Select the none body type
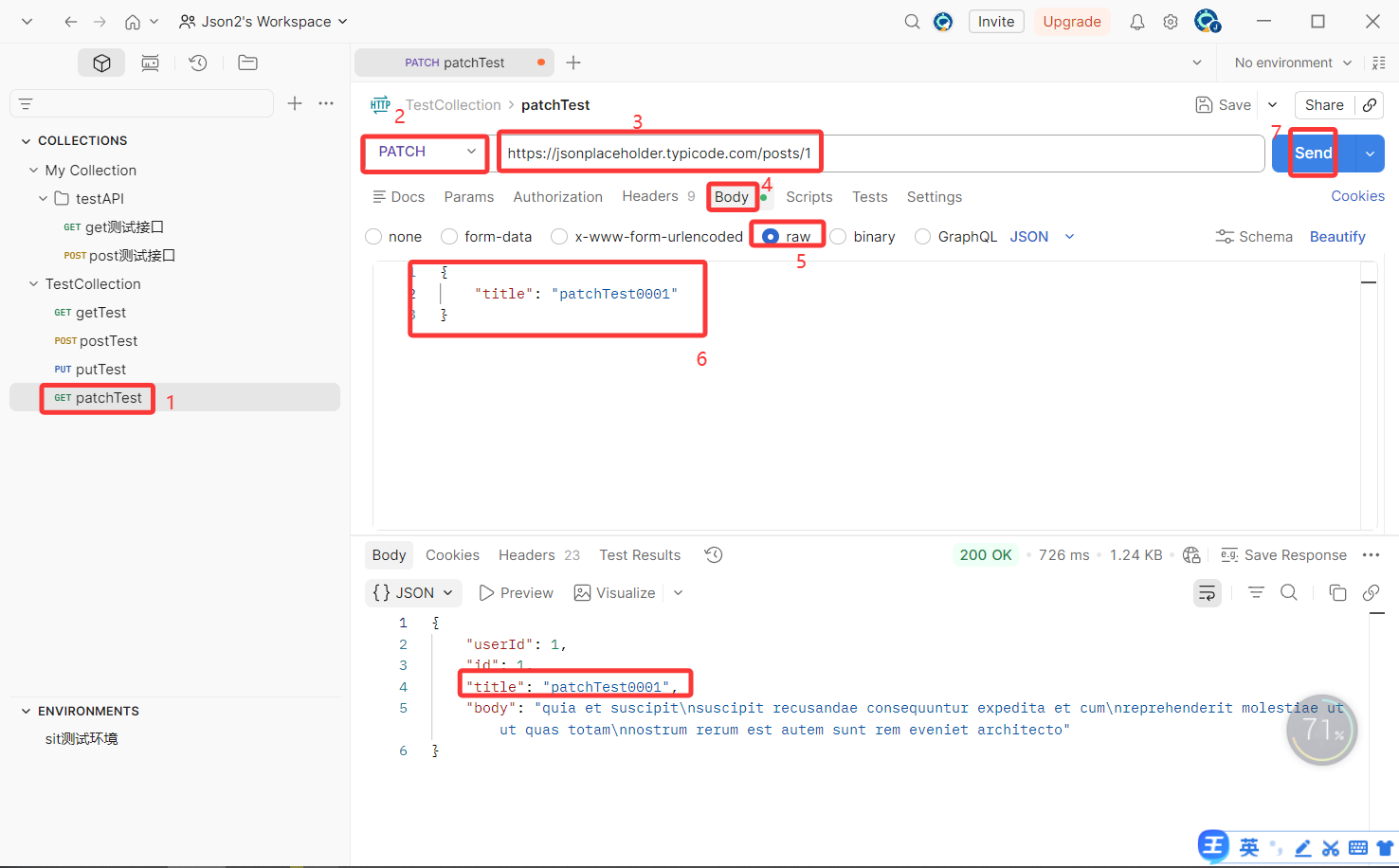 [373, 237]
